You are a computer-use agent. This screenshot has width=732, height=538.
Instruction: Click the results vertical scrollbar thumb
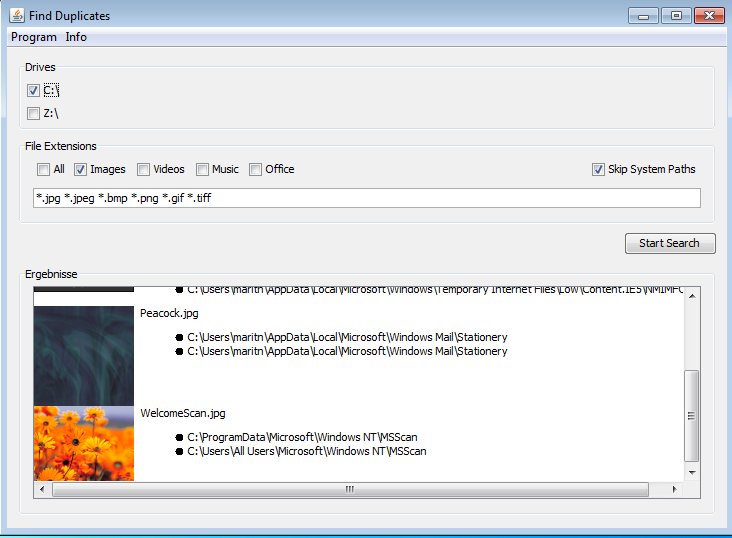pos(692,415)
